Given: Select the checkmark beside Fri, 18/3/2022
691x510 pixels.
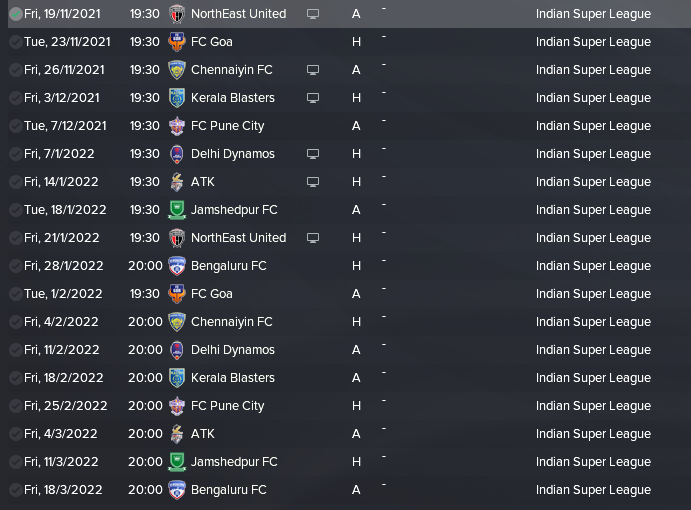Looking at the screenshot, I should point(16,490).
